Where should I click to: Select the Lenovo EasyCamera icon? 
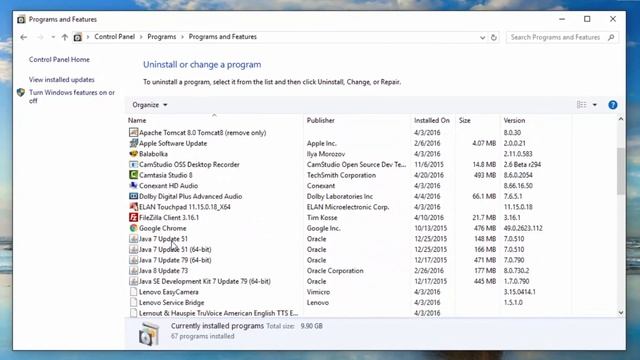coord(133,291)
